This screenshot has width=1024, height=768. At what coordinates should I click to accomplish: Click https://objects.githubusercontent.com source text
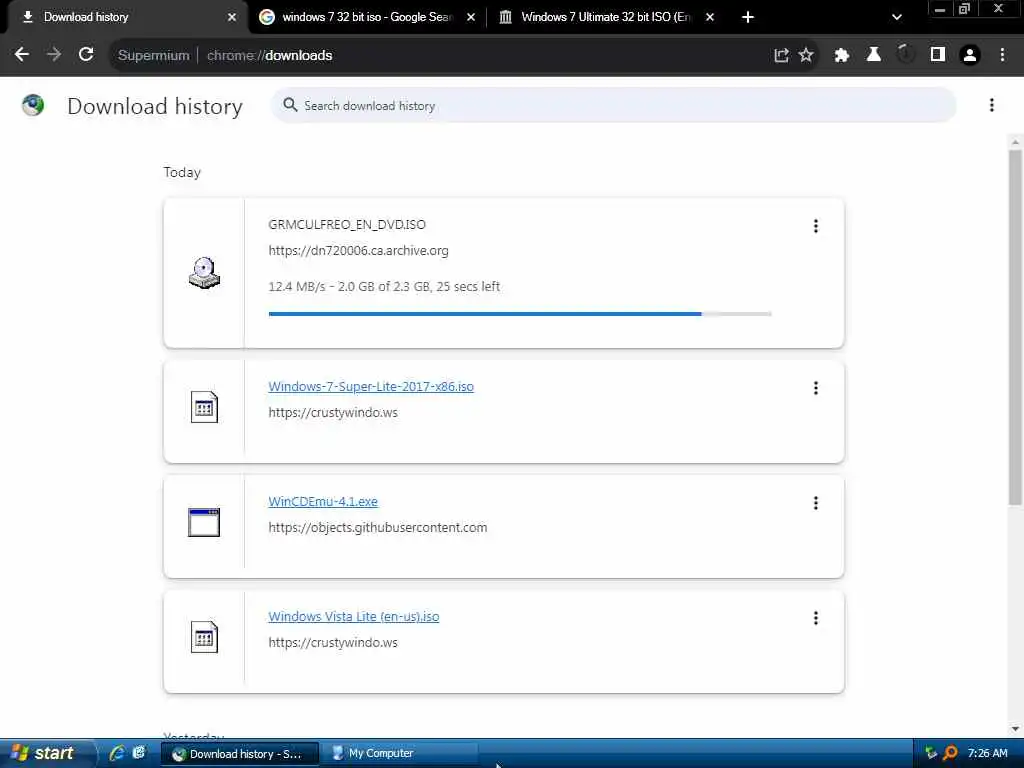pos(377,528)
